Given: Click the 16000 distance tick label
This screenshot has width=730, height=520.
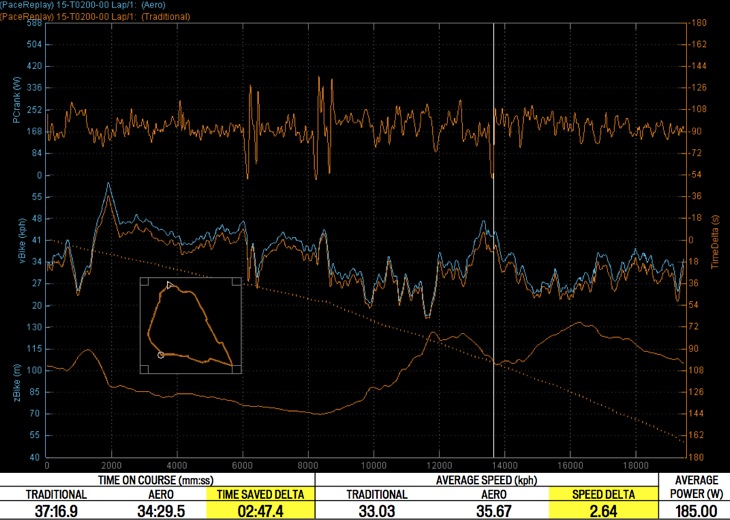Looking at the screenshot, I should point(570,466).
